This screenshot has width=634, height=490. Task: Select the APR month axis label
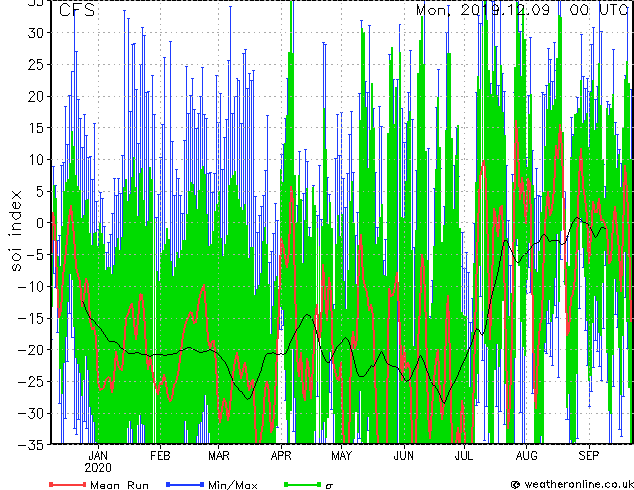point(281,455)
